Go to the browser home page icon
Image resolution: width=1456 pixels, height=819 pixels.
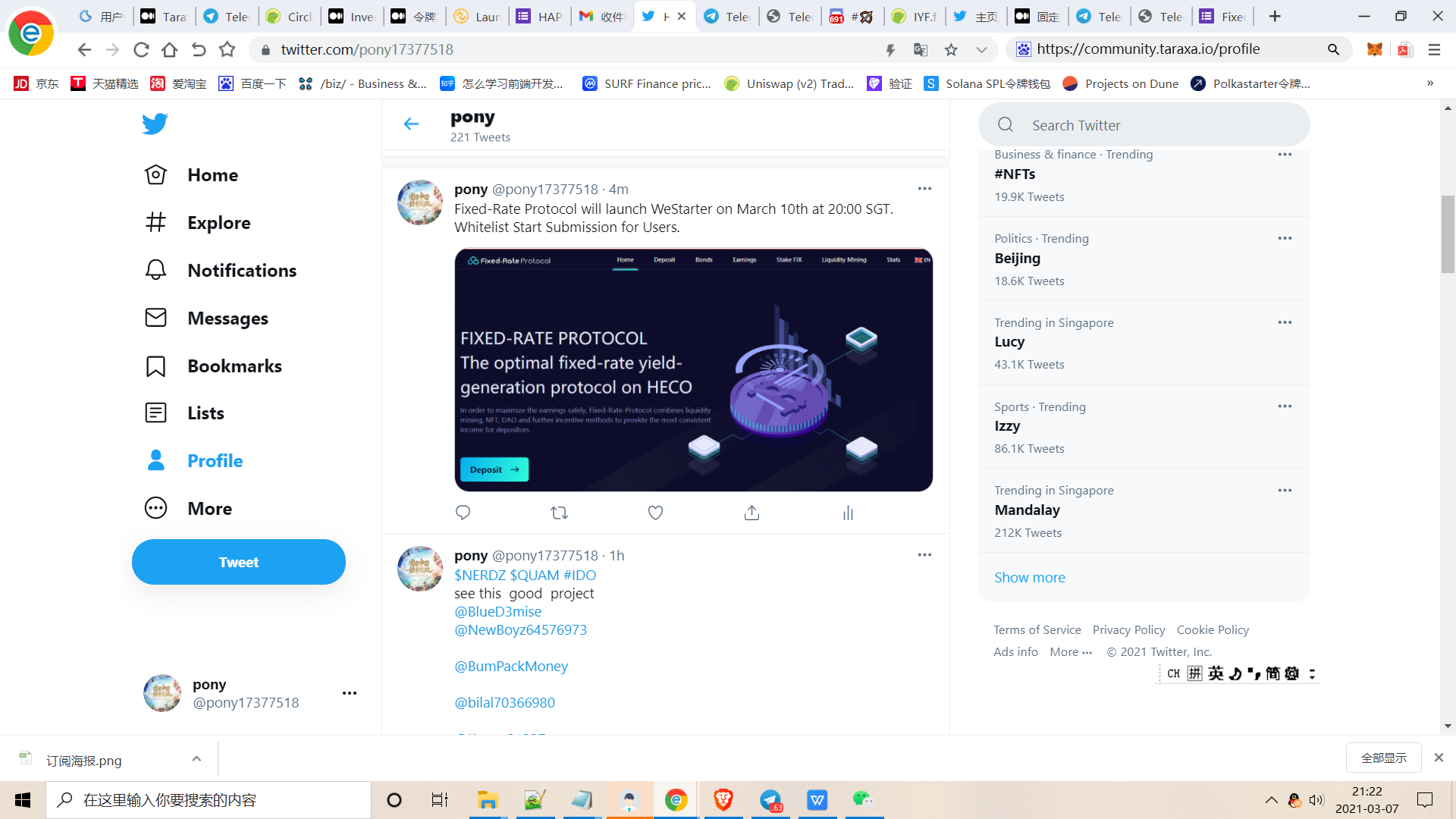point(170,49)
